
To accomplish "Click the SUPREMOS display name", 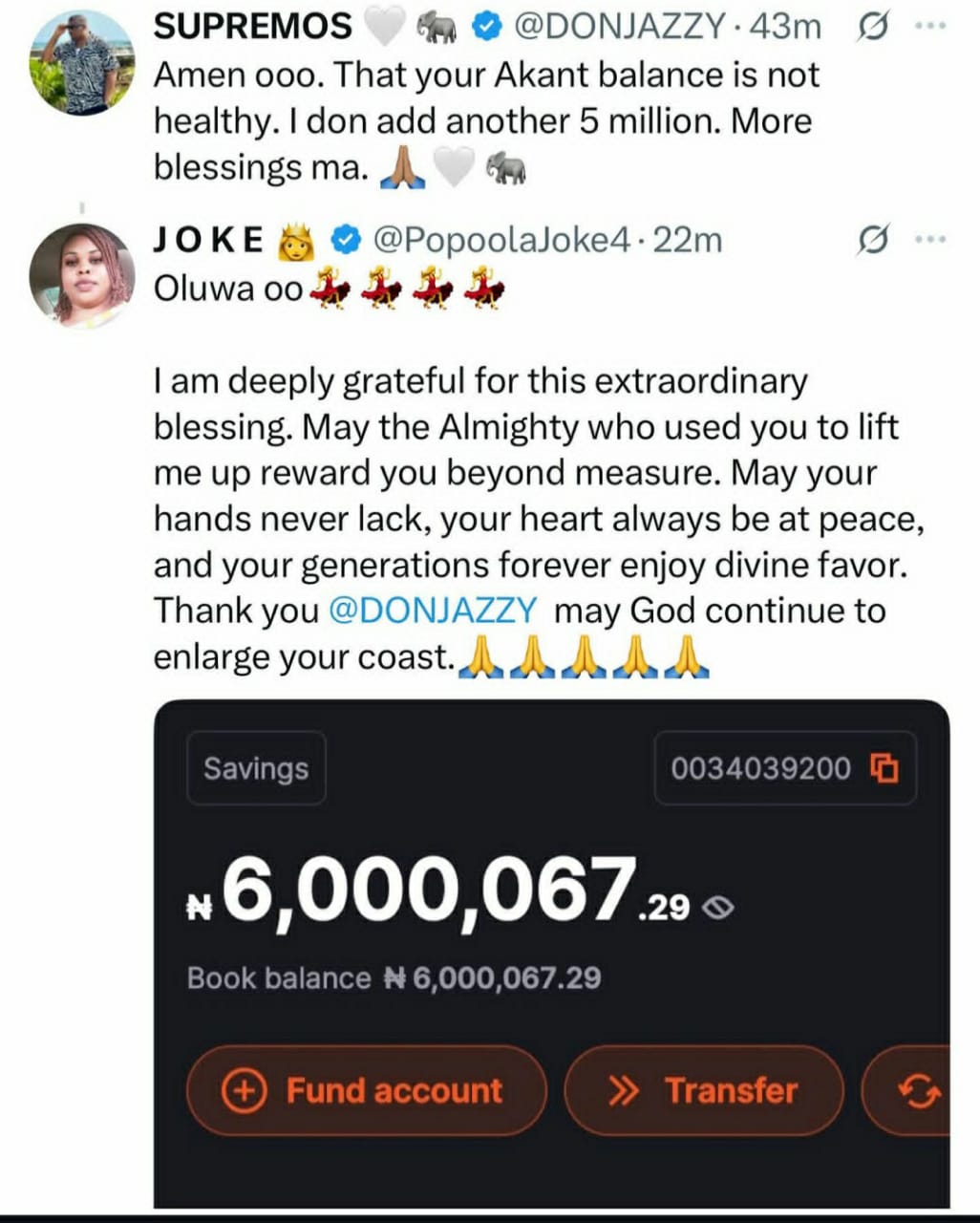I will pyautogui.click(x=253, y=28).
